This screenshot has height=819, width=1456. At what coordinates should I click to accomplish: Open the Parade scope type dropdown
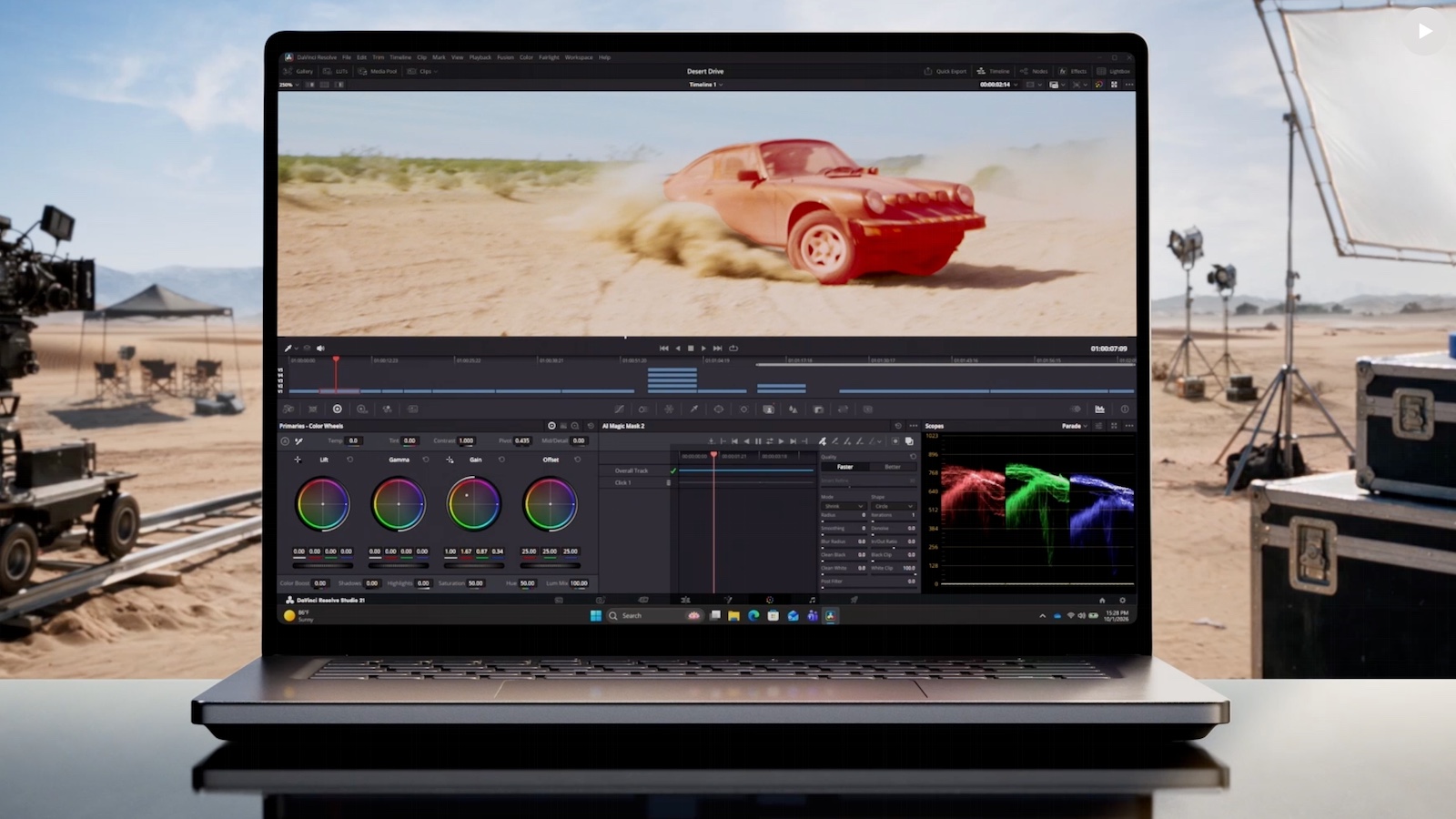[x=1075, y=426]
